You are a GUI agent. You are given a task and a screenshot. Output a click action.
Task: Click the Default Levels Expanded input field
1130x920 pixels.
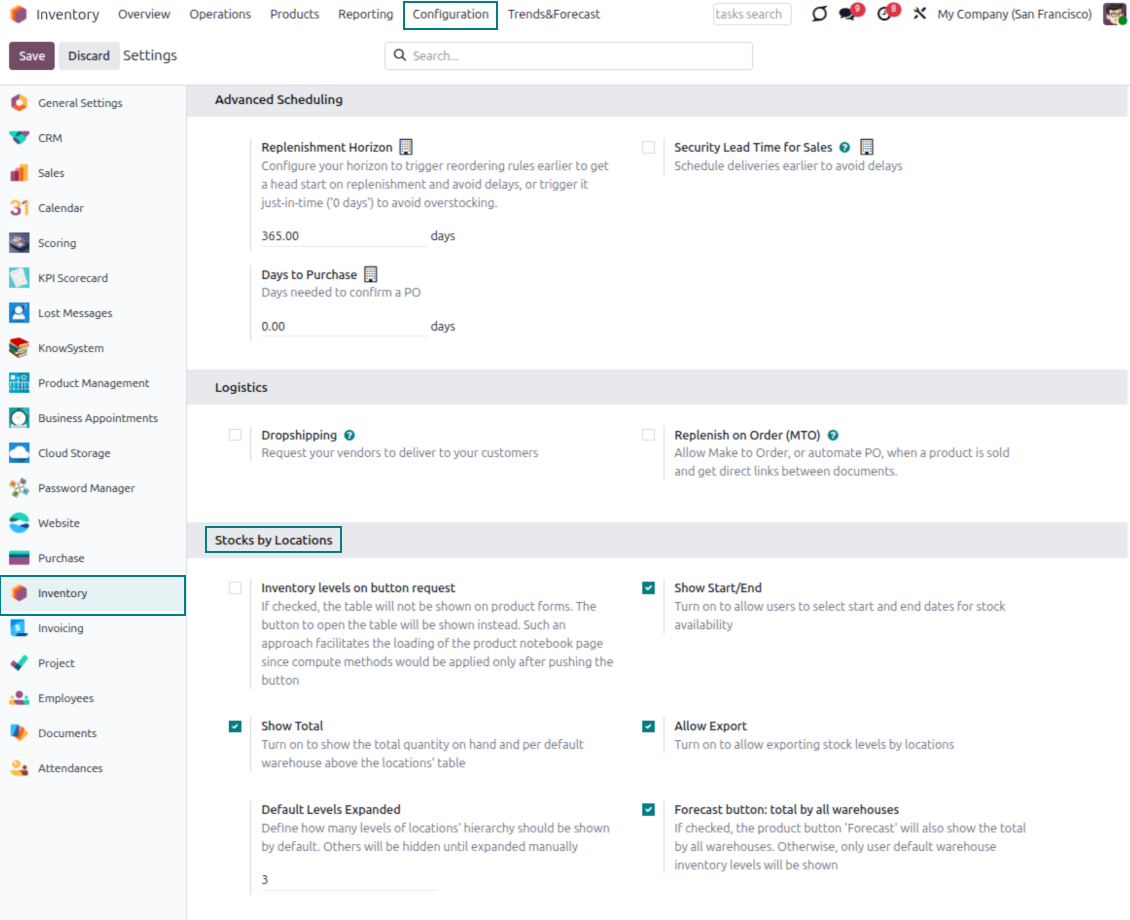(340, 879)
